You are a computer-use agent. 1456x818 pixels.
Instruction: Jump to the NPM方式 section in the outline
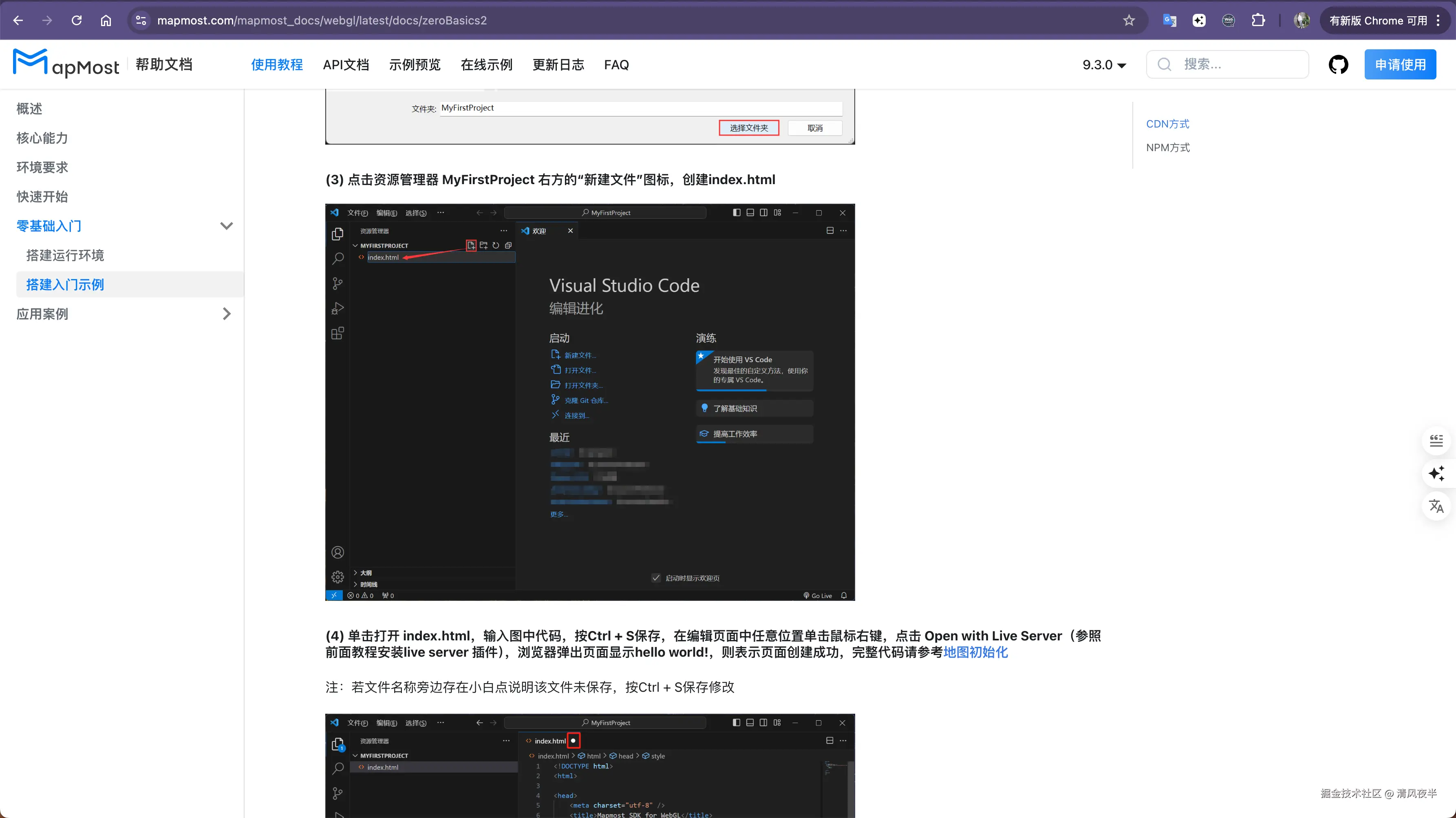pos(1168,147)
